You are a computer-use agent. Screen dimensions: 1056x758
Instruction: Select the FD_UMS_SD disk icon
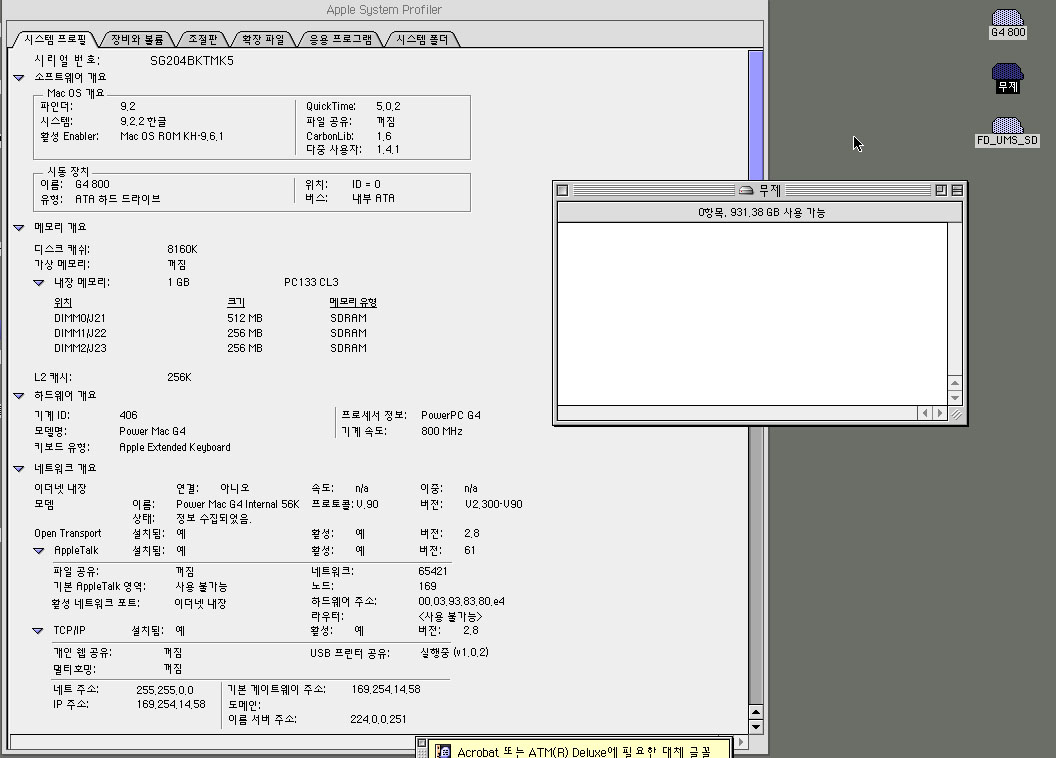tap(1007, 126)
